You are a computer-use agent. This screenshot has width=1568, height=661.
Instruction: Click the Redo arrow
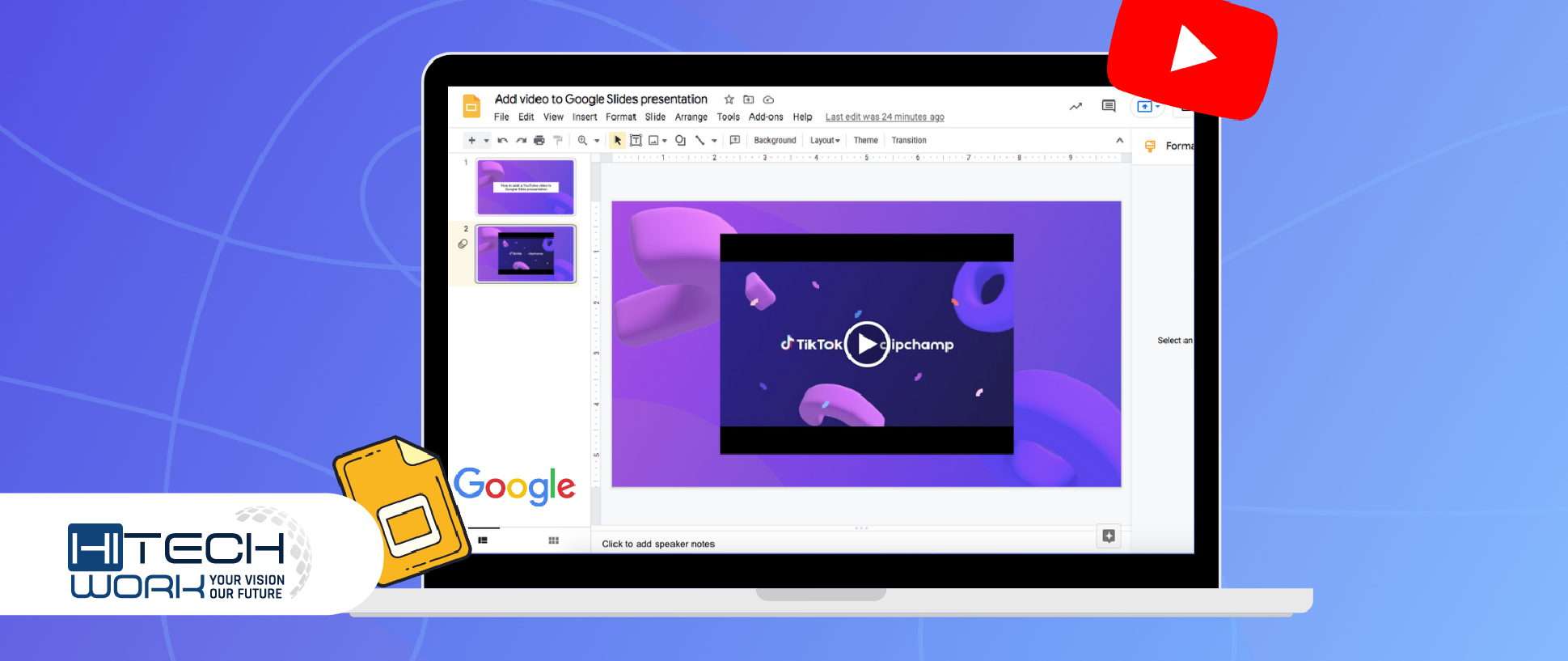pos(522,140)
